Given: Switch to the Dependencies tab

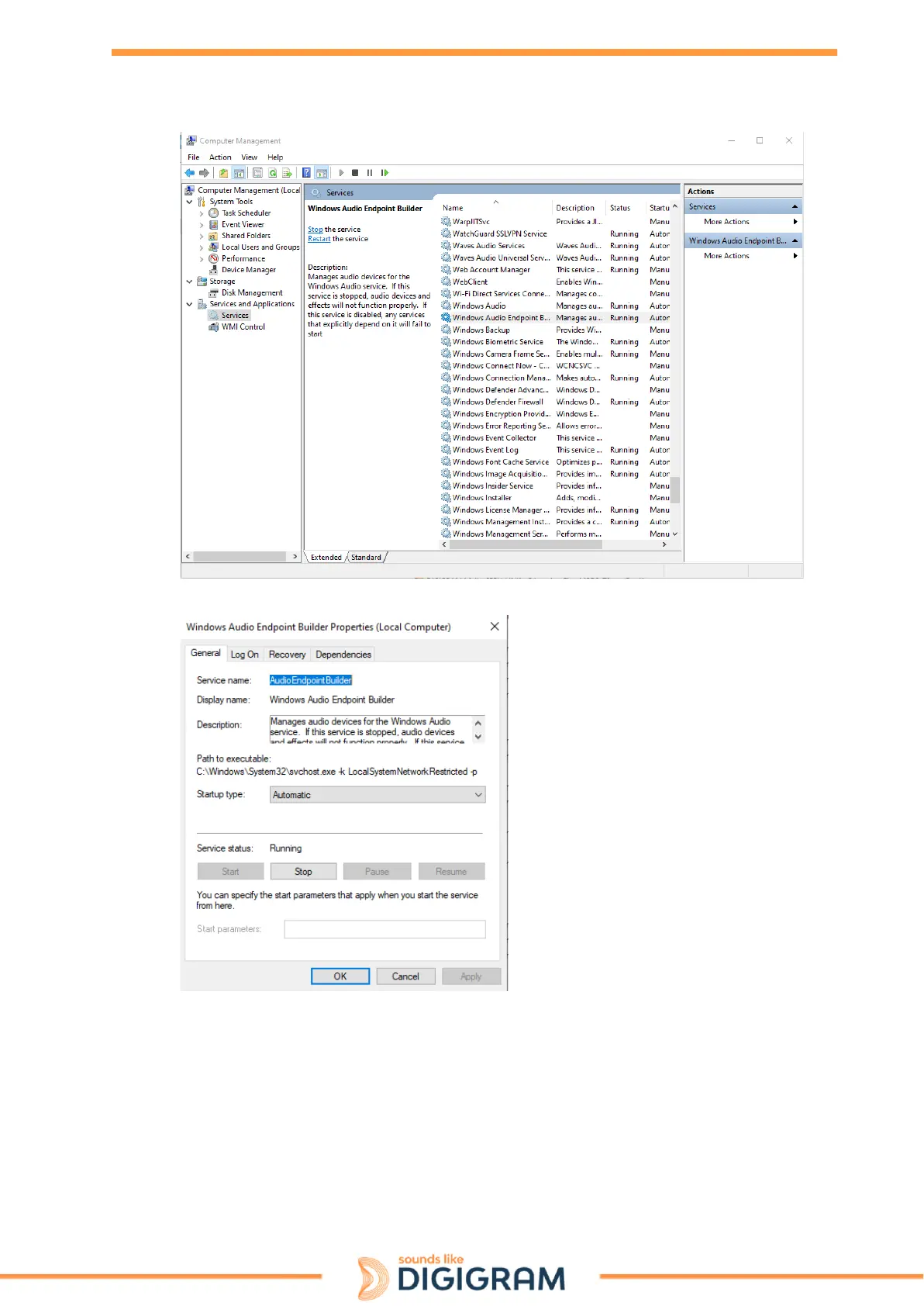Looking at the screenshot, I should coord(343,655).
